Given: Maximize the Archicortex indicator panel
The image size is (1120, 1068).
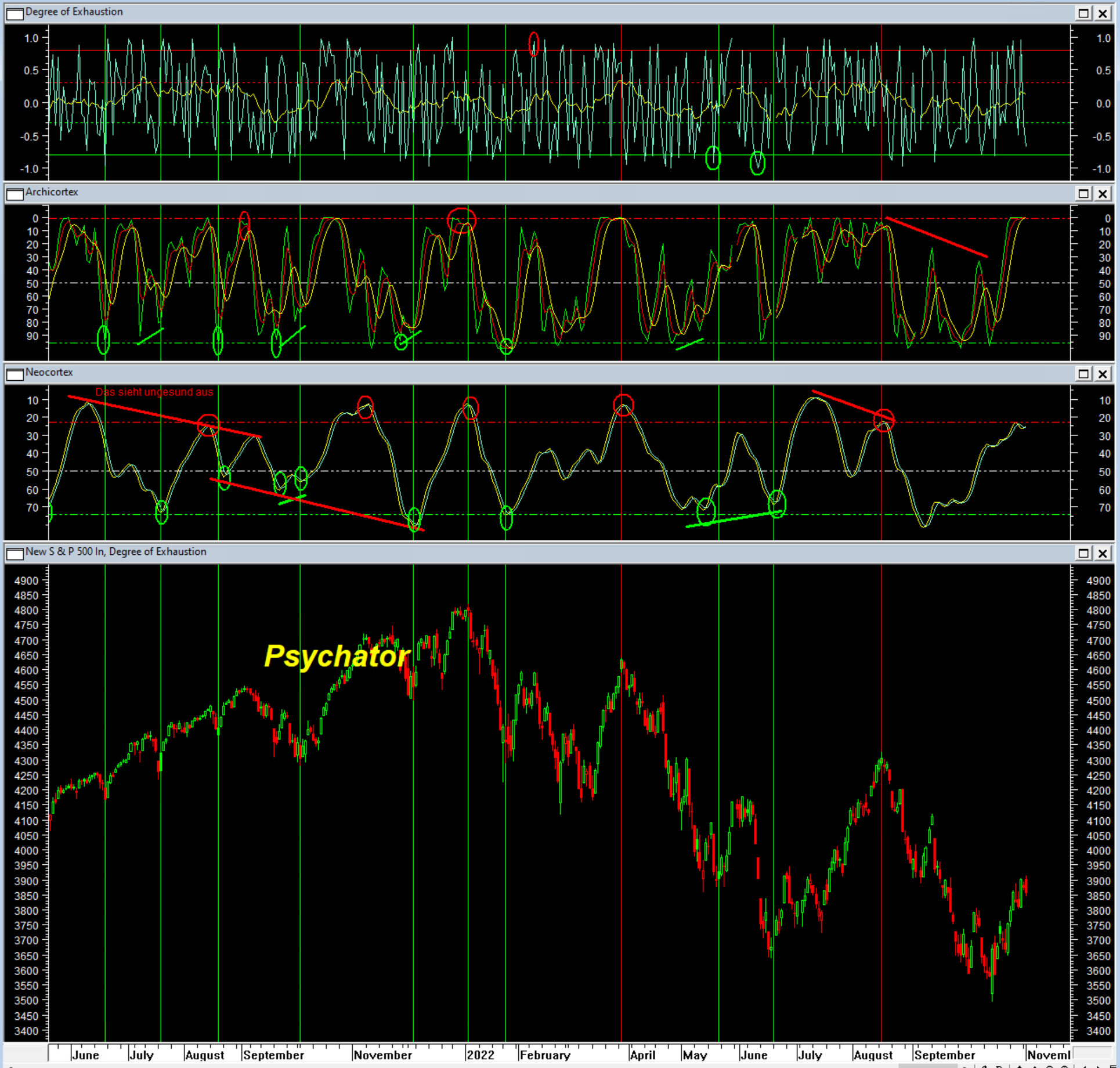Looking at the screenshot, I should (1083, 193).
